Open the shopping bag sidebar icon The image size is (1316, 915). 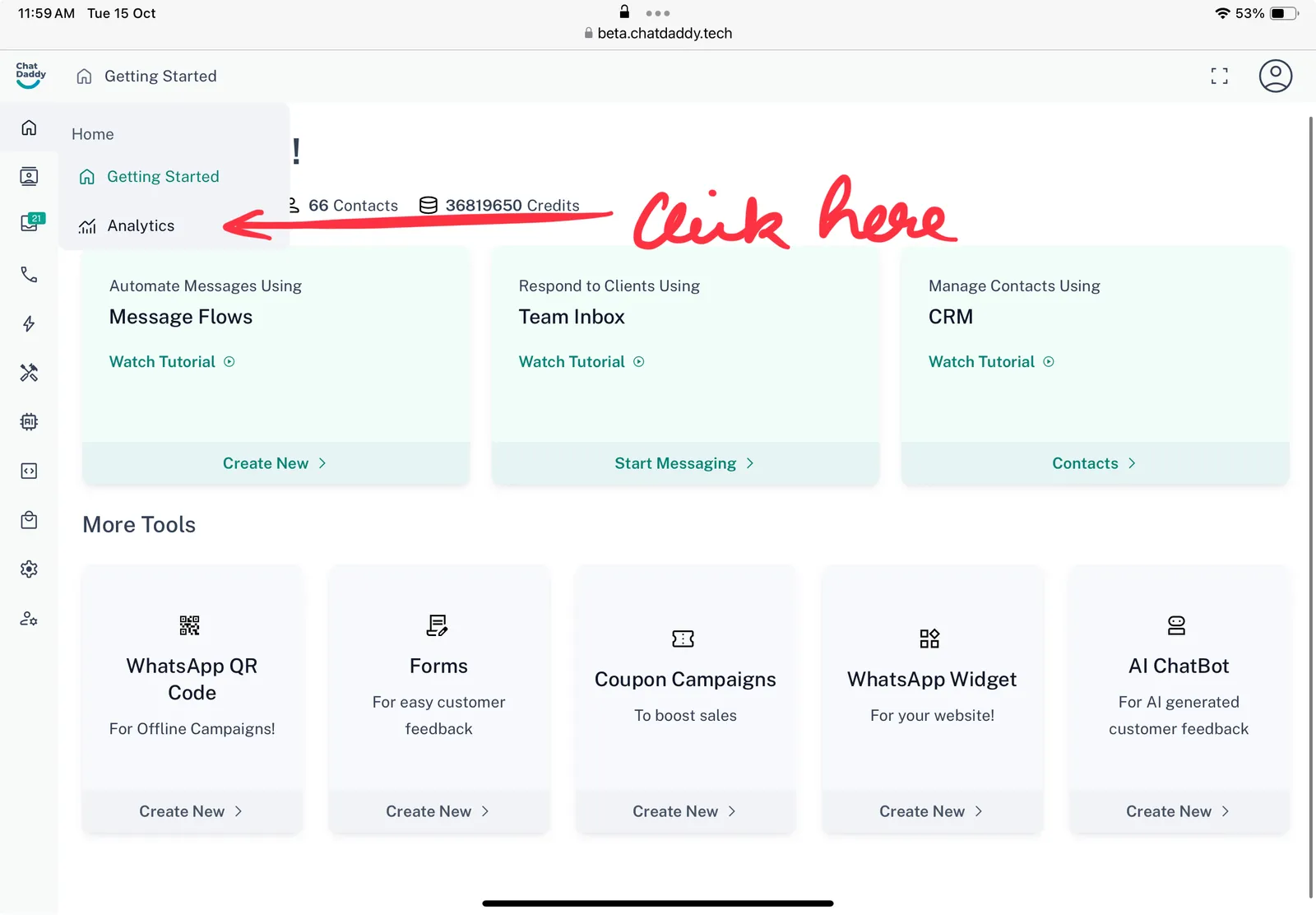[29, 520]
